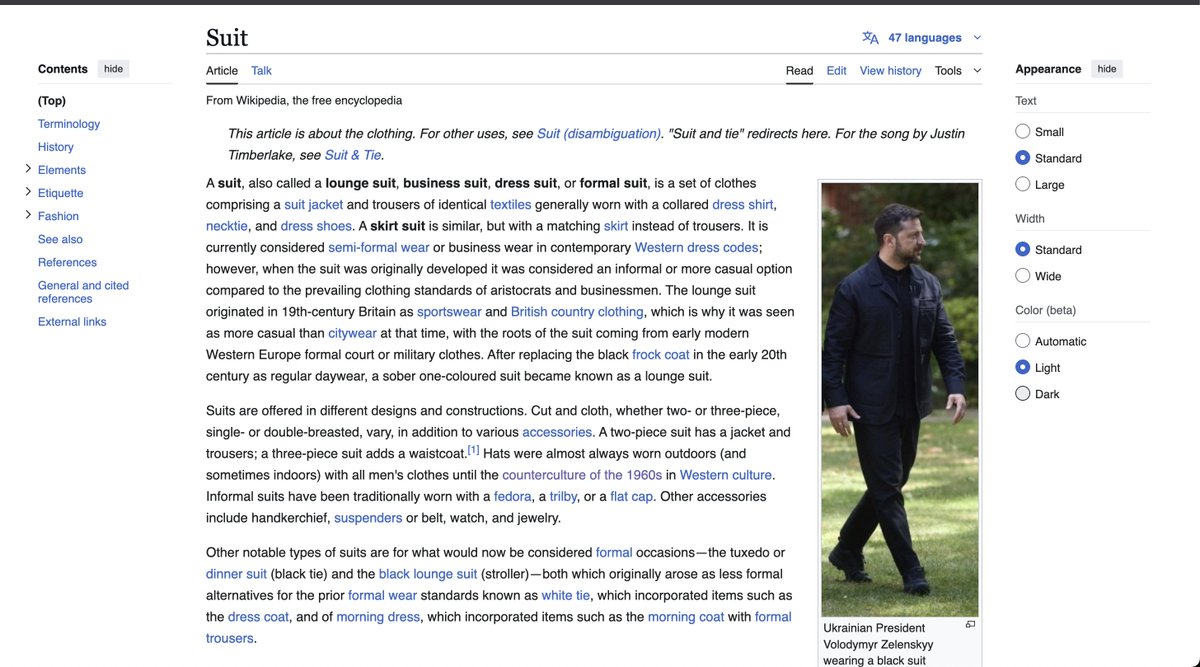Follow the semi-formal wear link
This screenshot has width=1200, height=667.
pos(379,247)
